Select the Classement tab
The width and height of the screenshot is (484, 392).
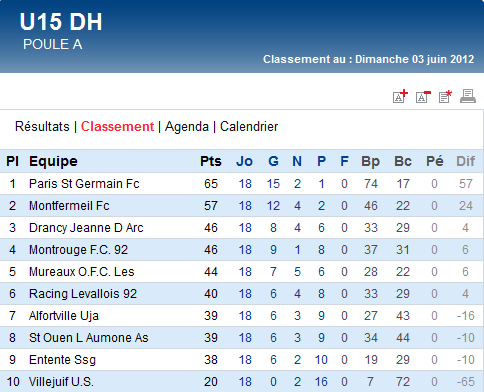click(x=117, y=127)
